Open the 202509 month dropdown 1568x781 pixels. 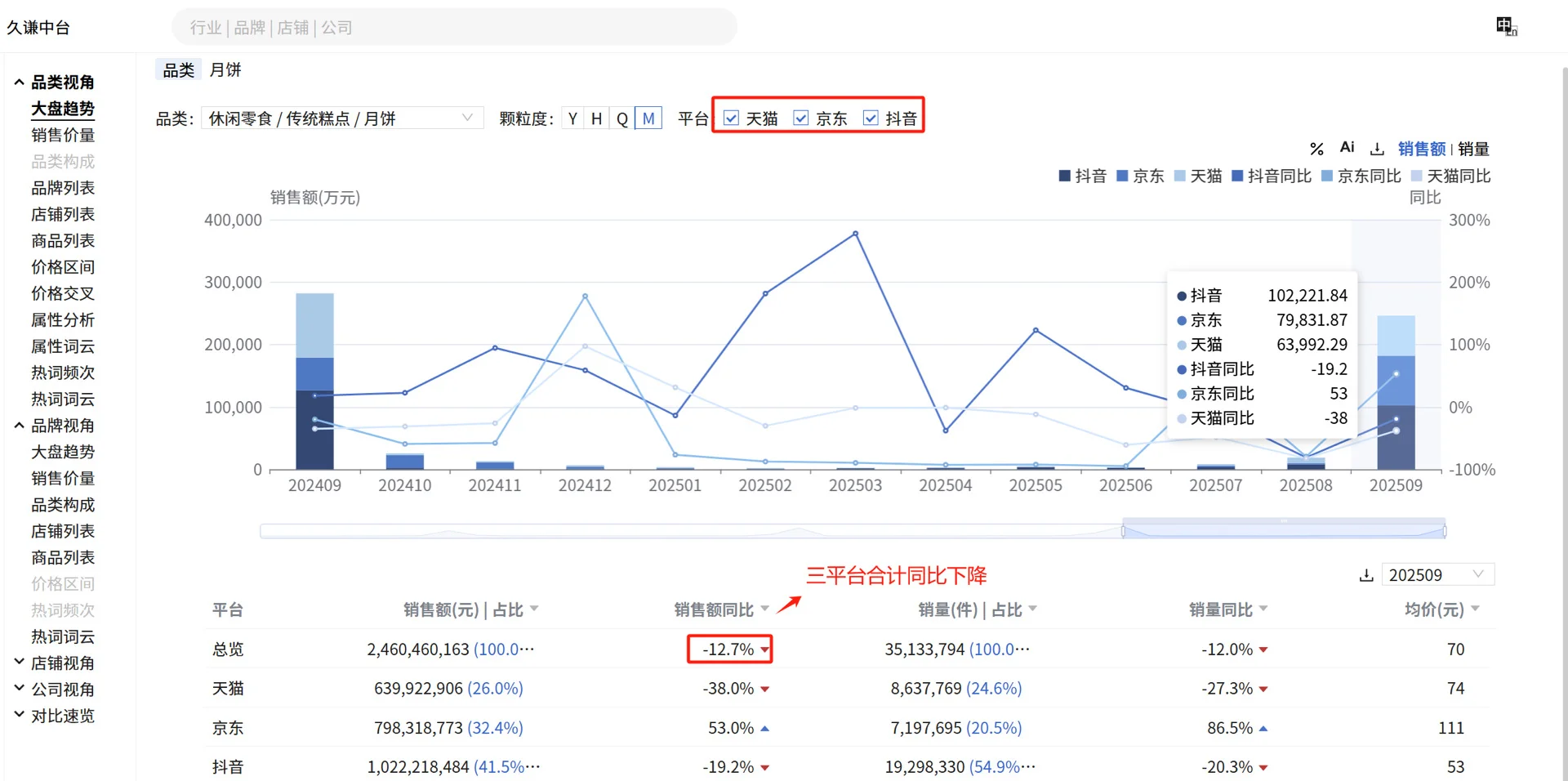(x=1437, y=575)
